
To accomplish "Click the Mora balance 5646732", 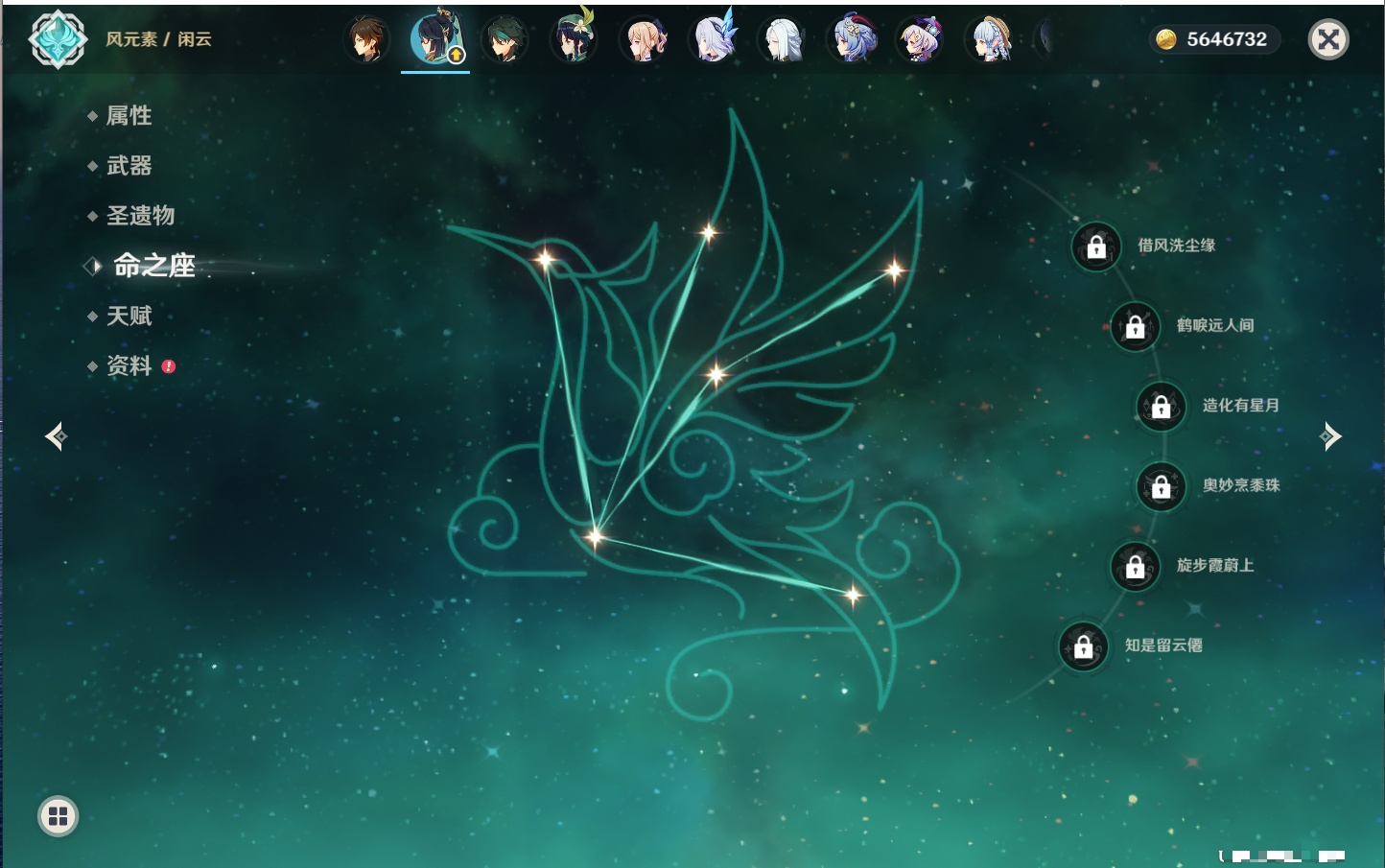I will 1227,39.
